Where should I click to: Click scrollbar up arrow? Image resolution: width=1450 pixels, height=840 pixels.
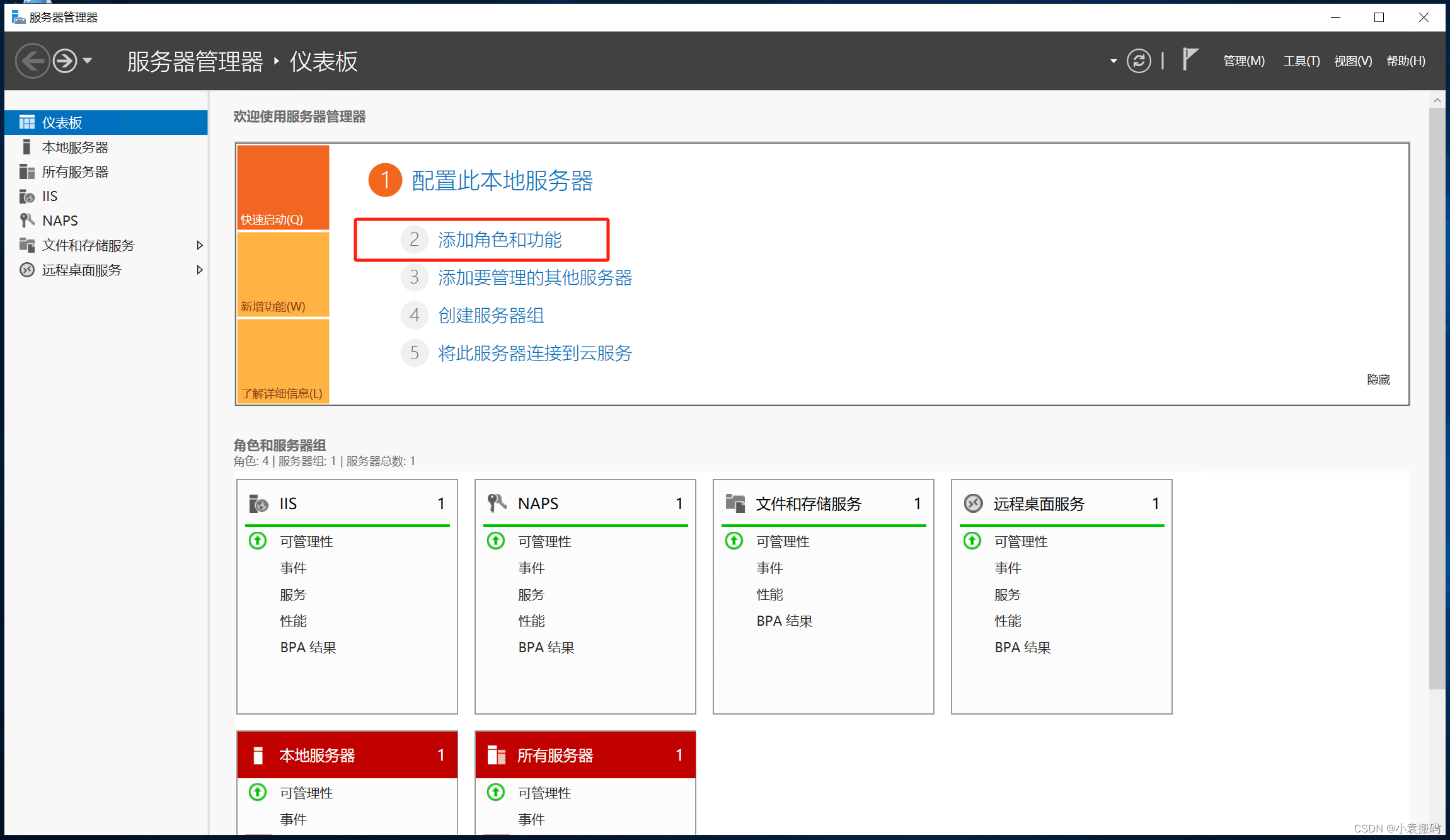pos(1437,100)
